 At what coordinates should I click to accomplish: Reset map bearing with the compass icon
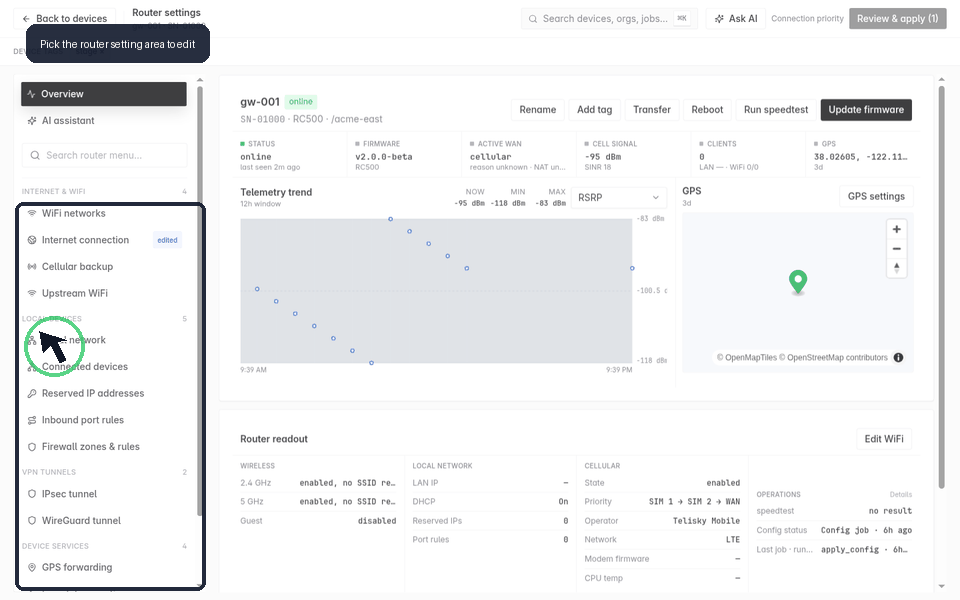(x=896, y=268)
